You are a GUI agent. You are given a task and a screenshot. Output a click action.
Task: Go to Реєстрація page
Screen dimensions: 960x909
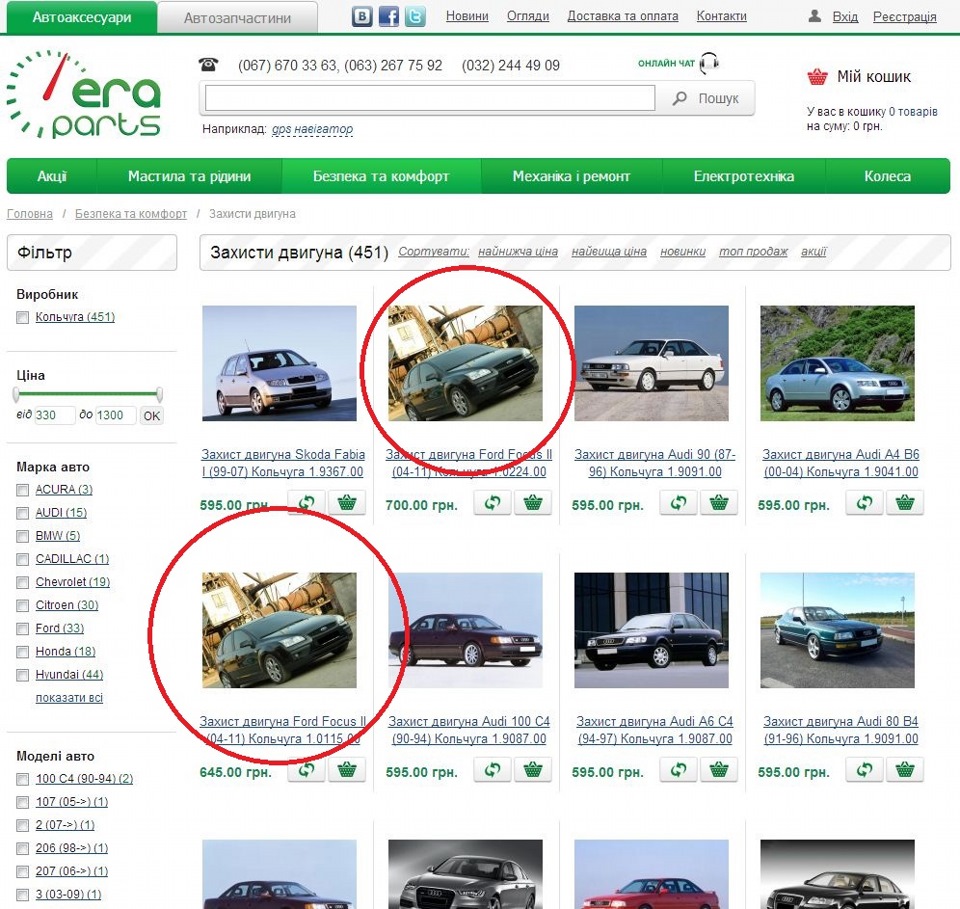tap(905, 17)
